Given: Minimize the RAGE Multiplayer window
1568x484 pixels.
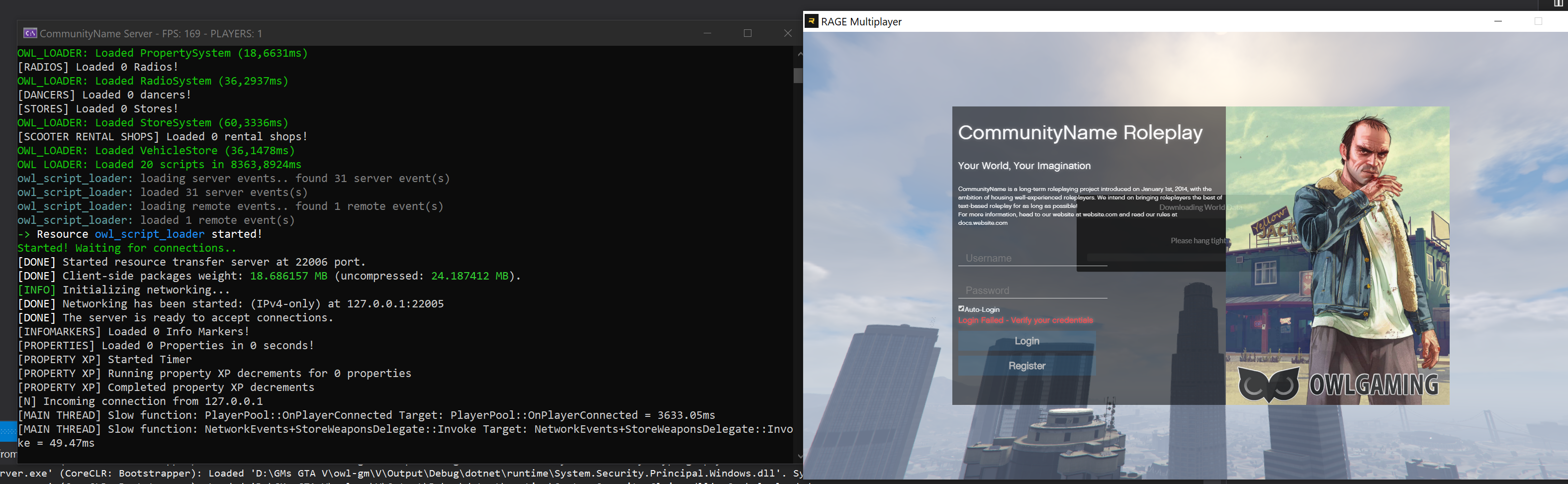Looking at the screenshot, I should click(x=1498, y=21).
